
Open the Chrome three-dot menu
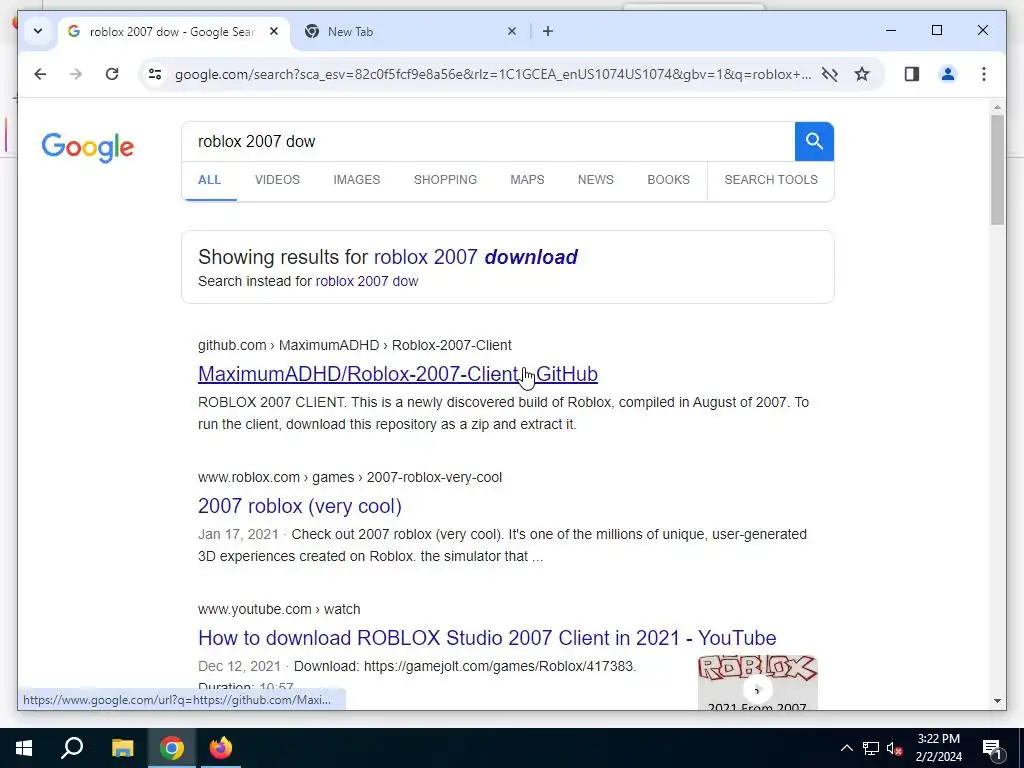[984, 74]
